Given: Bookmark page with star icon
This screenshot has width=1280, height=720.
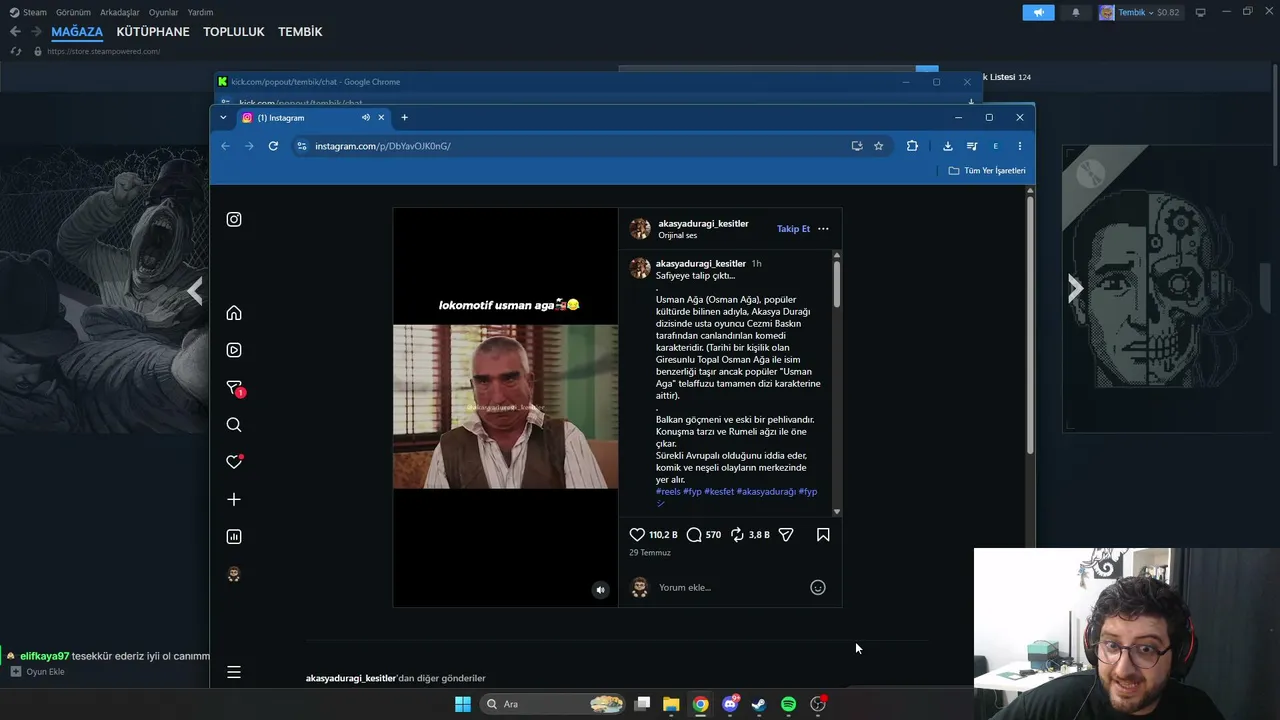Looking at the screenshot, I should pyautogui.click(x=878, y=146).
